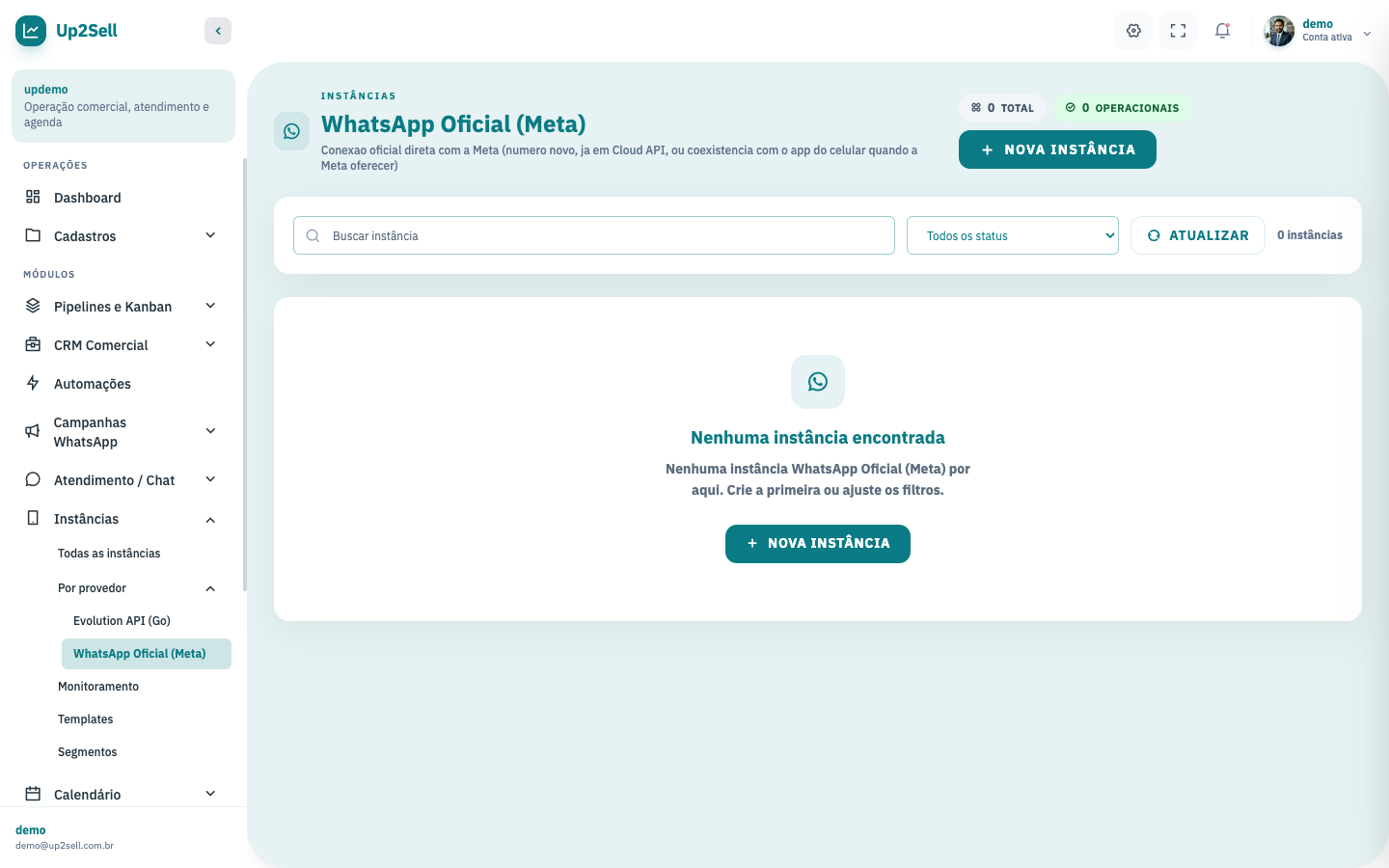Viewport: 1389px width, 868px height.
Task: Click the updemo workspace card
Action: point(123,106)
